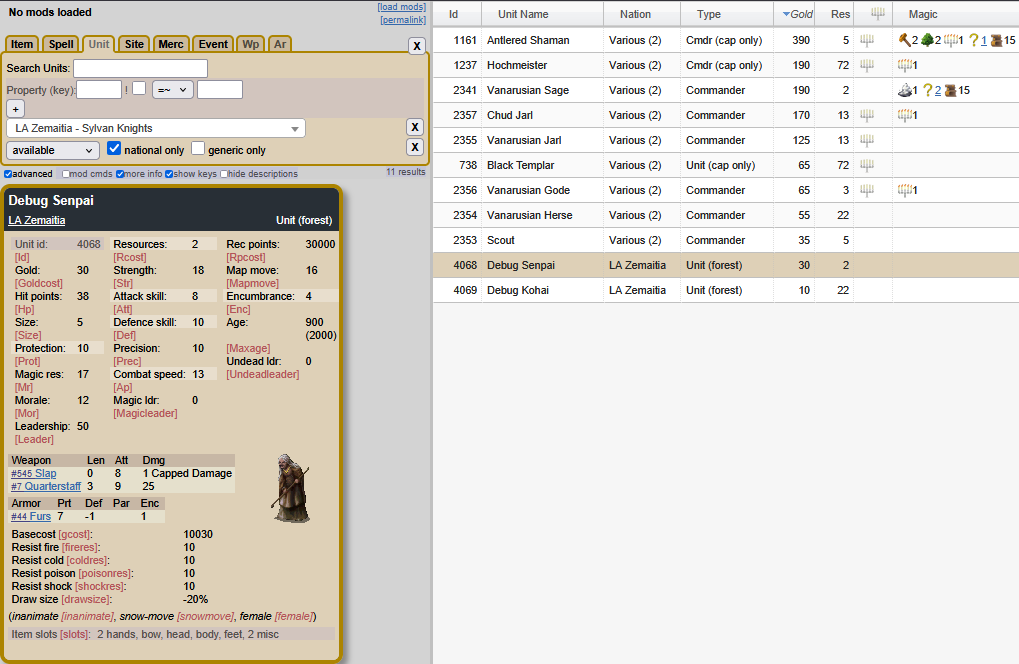Click the holy magic candles in Hochmeister's Magic cell
This screenshot has width=1019, height=664.
click(905, 65)
